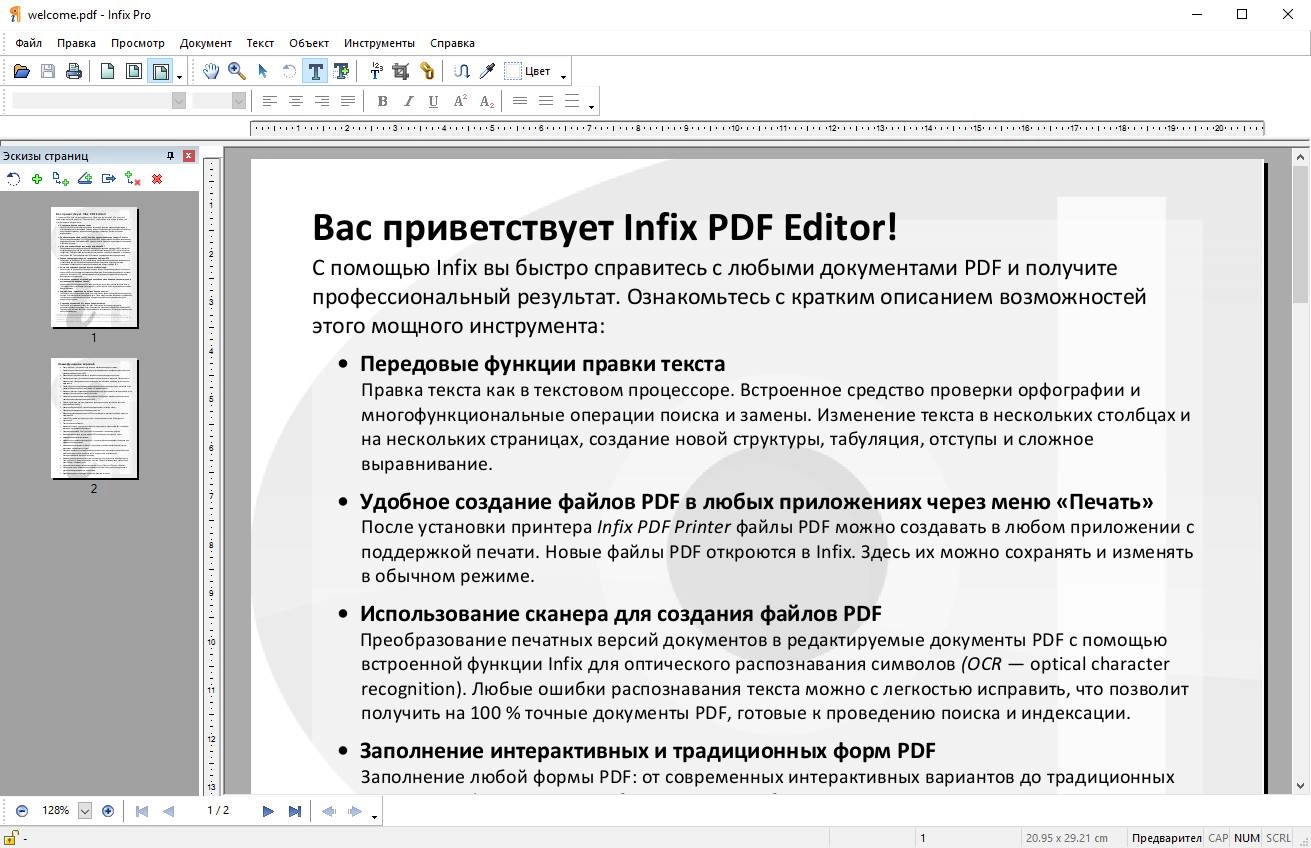Switch to single page view icon
Viewport: 1311px width, 848px height.
coord(107,71)
